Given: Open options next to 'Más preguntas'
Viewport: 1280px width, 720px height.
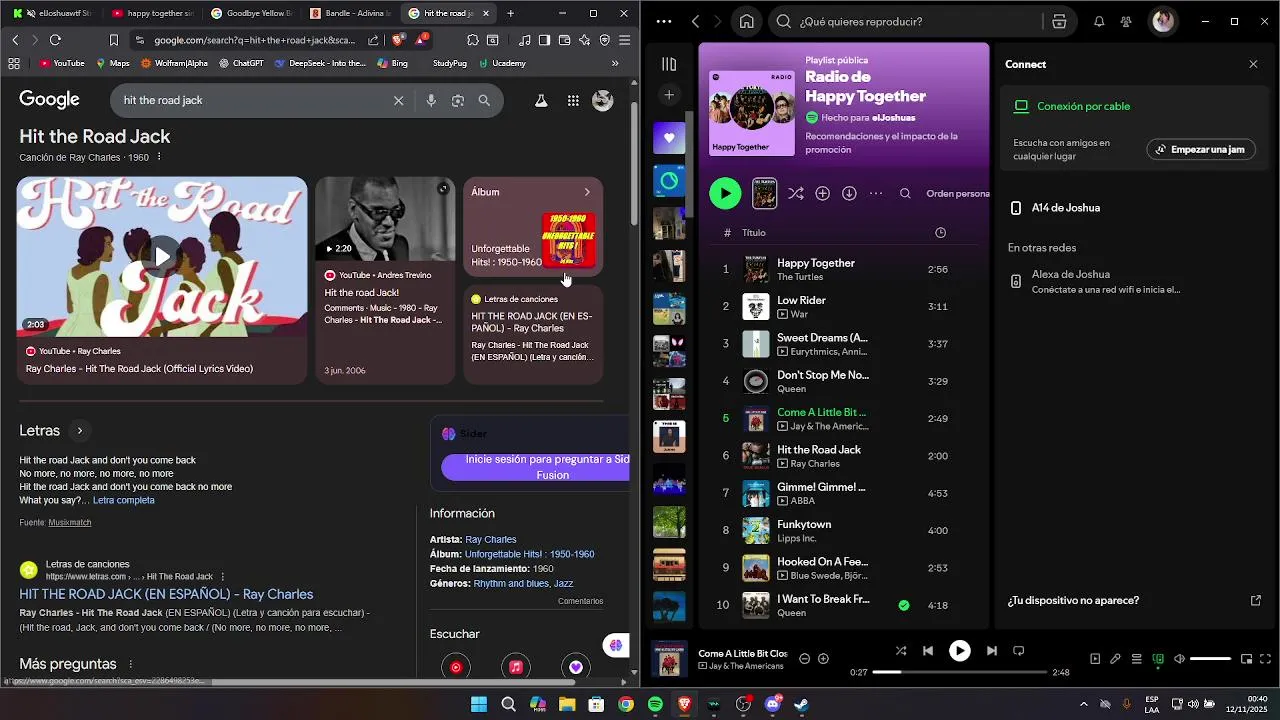Looking at the screenshot, I should coord(130,664).
